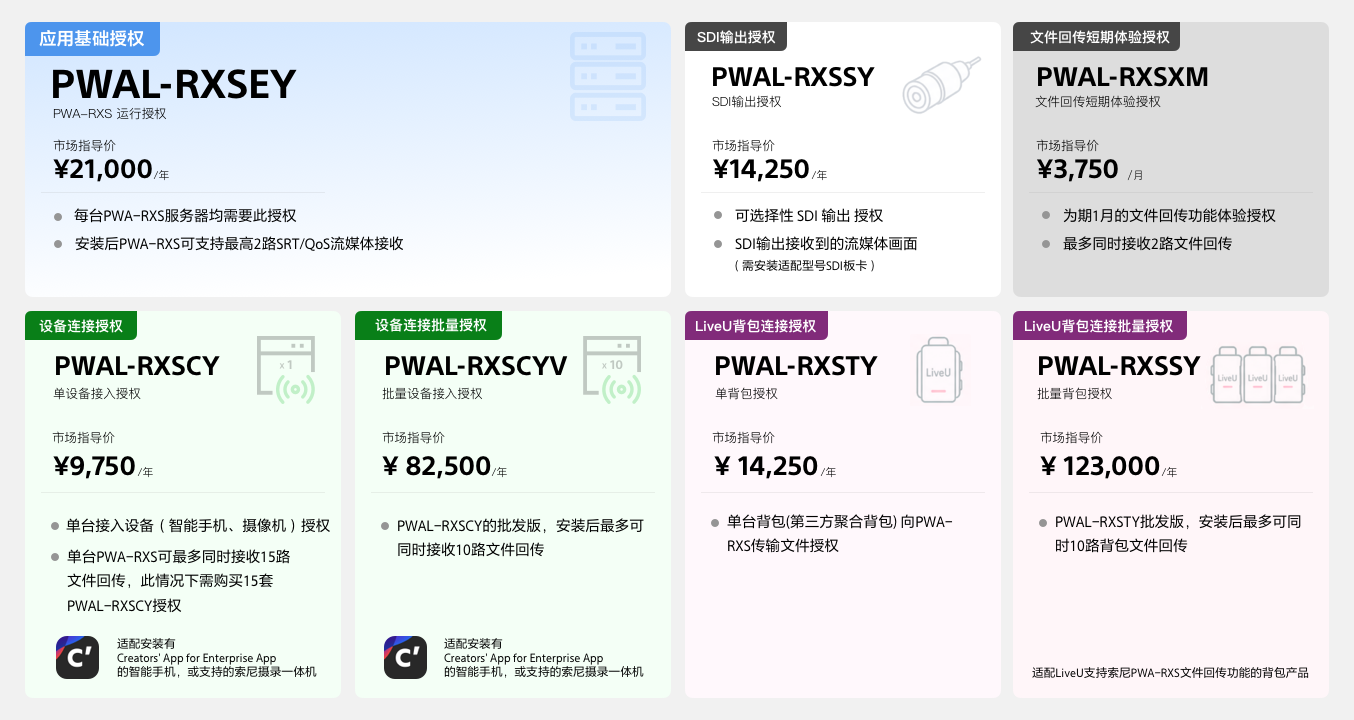Click subtitle 单设备接入授权

click(97, 394)
